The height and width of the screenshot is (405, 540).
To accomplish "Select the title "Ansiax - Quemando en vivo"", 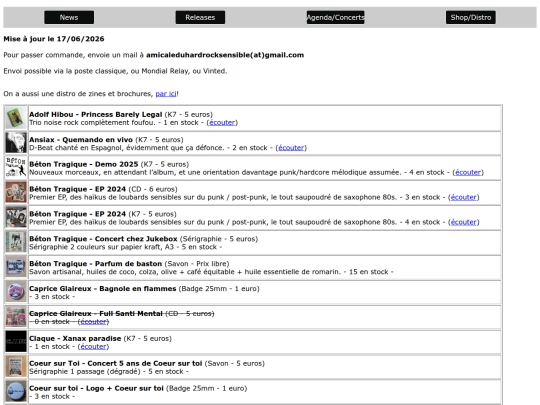I will tap(81, 139).
